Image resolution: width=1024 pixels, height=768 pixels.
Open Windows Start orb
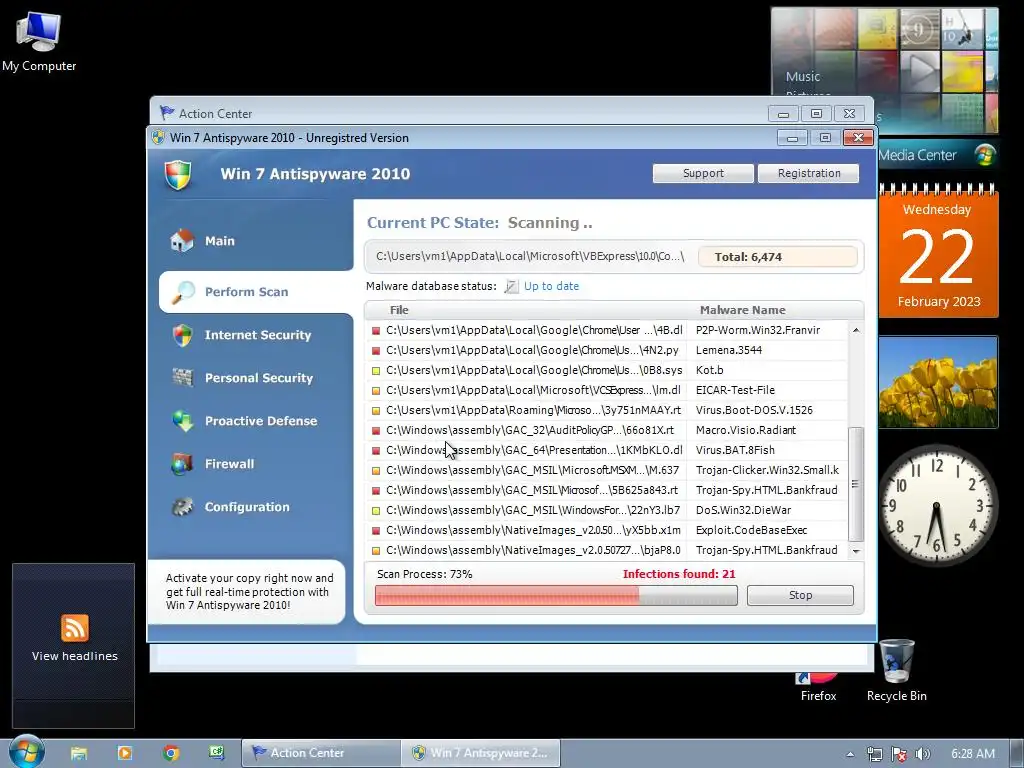pyautogui.click(x=27, y=752)
